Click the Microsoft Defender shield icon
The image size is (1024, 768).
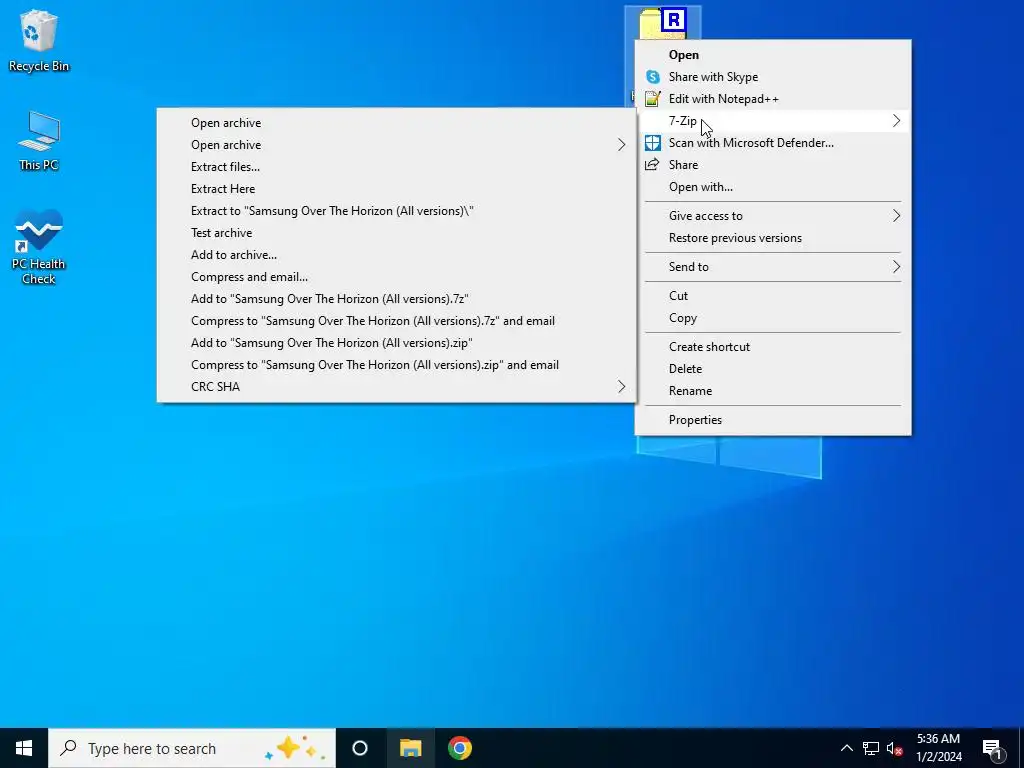coord(652,143)
